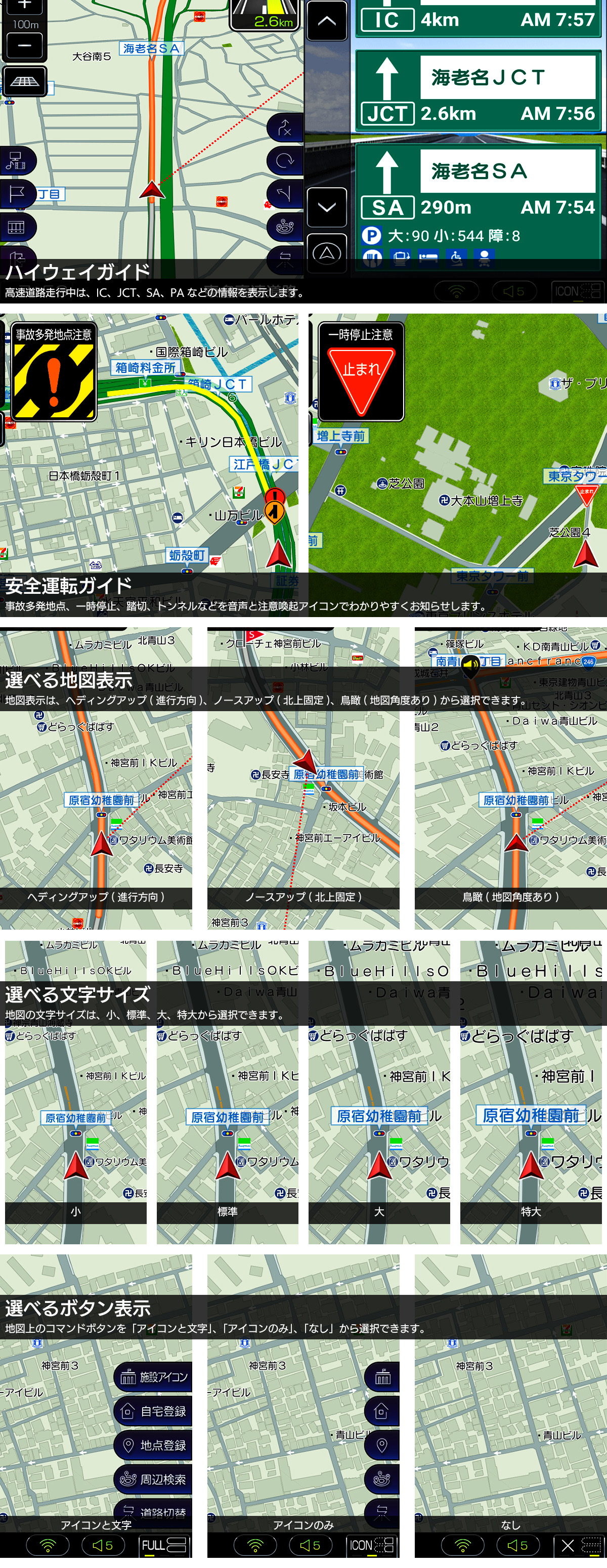
Task: Choose ノースアップ（北上固定）map display
Action: (303, 897)
